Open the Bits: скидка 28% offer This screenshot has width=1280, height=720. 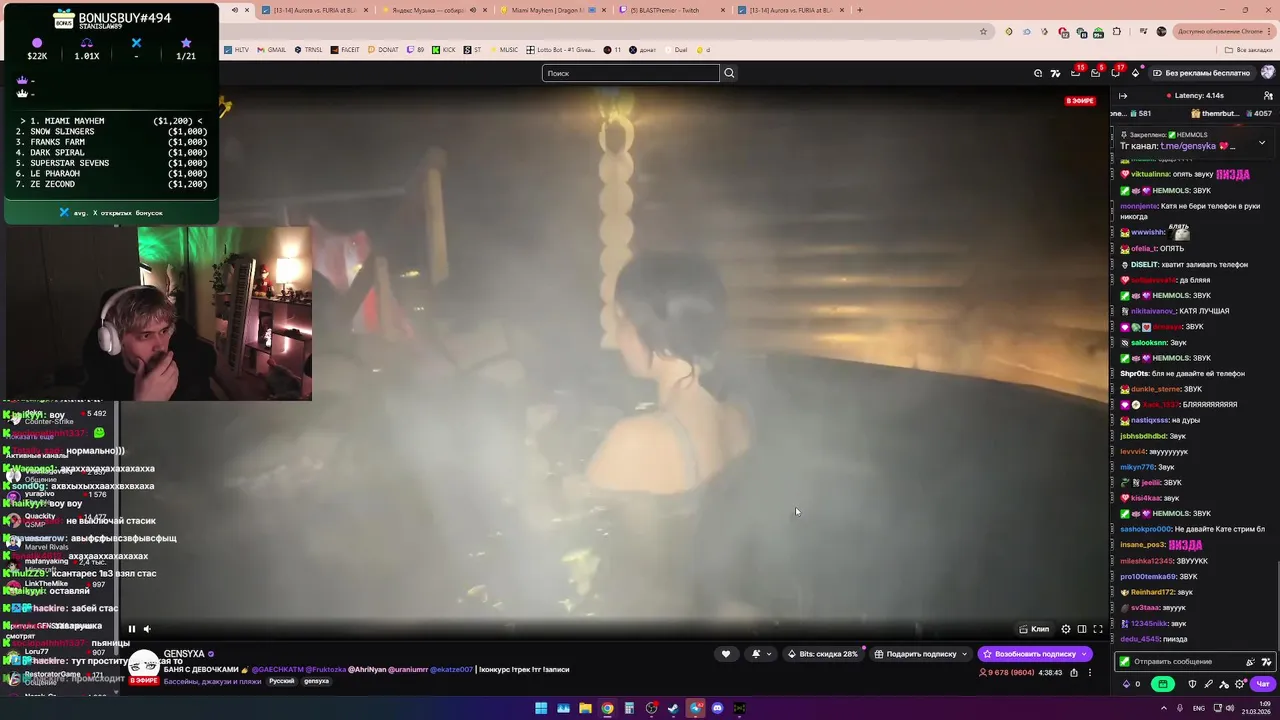coord(823,654)
